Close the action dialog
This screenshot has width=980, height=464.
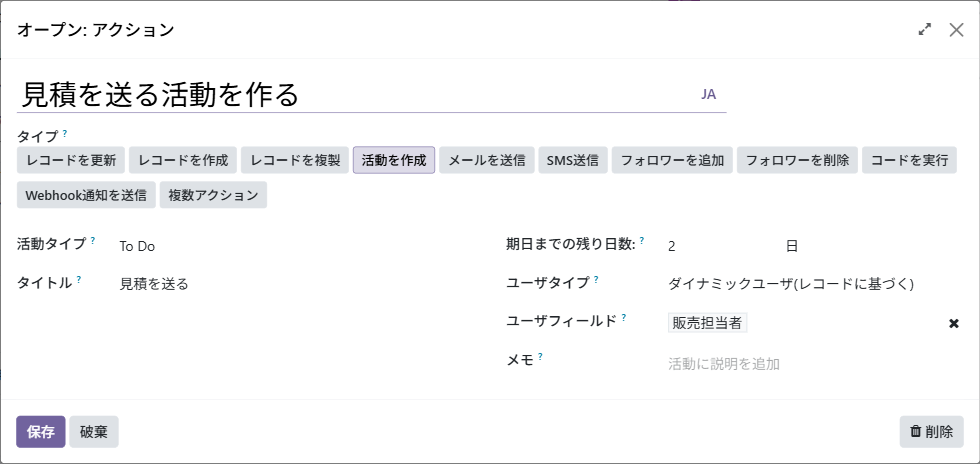coord(956,29)
